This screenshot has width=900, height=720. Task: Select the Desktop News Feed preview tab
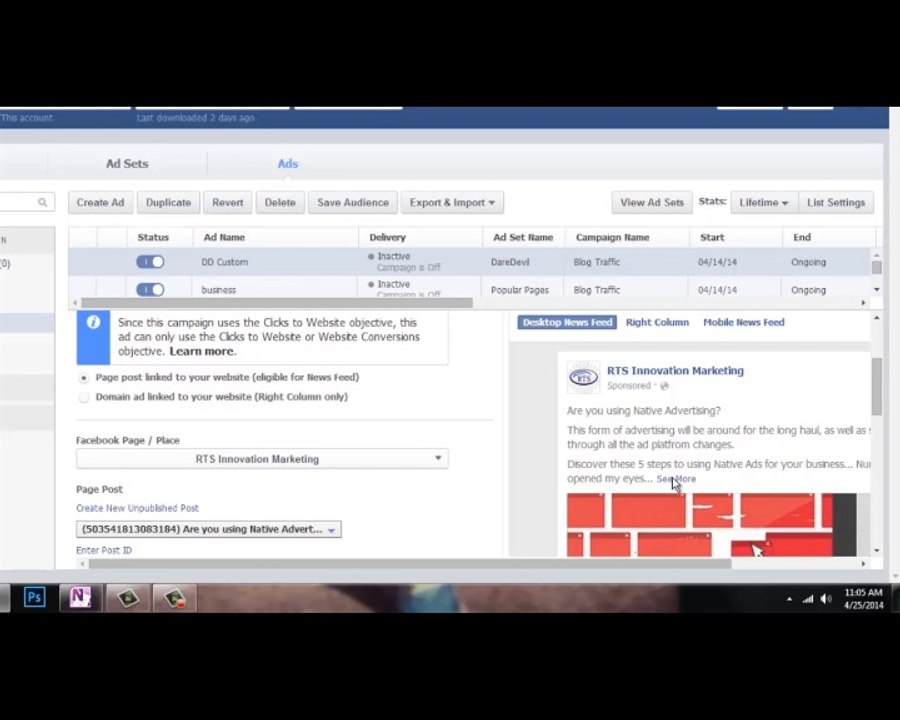(x=567, y=322)
